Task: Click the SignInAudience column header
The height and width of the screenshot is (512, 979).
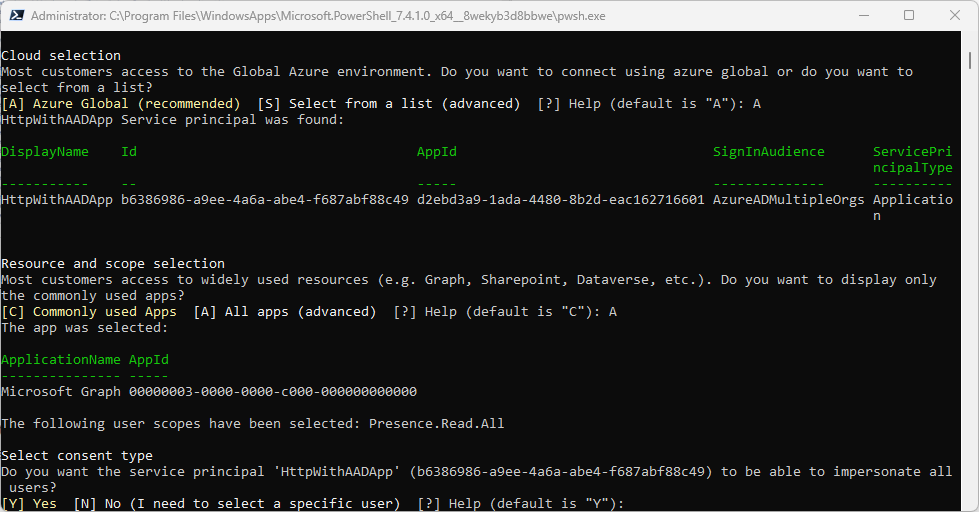Action: [769, 152]
